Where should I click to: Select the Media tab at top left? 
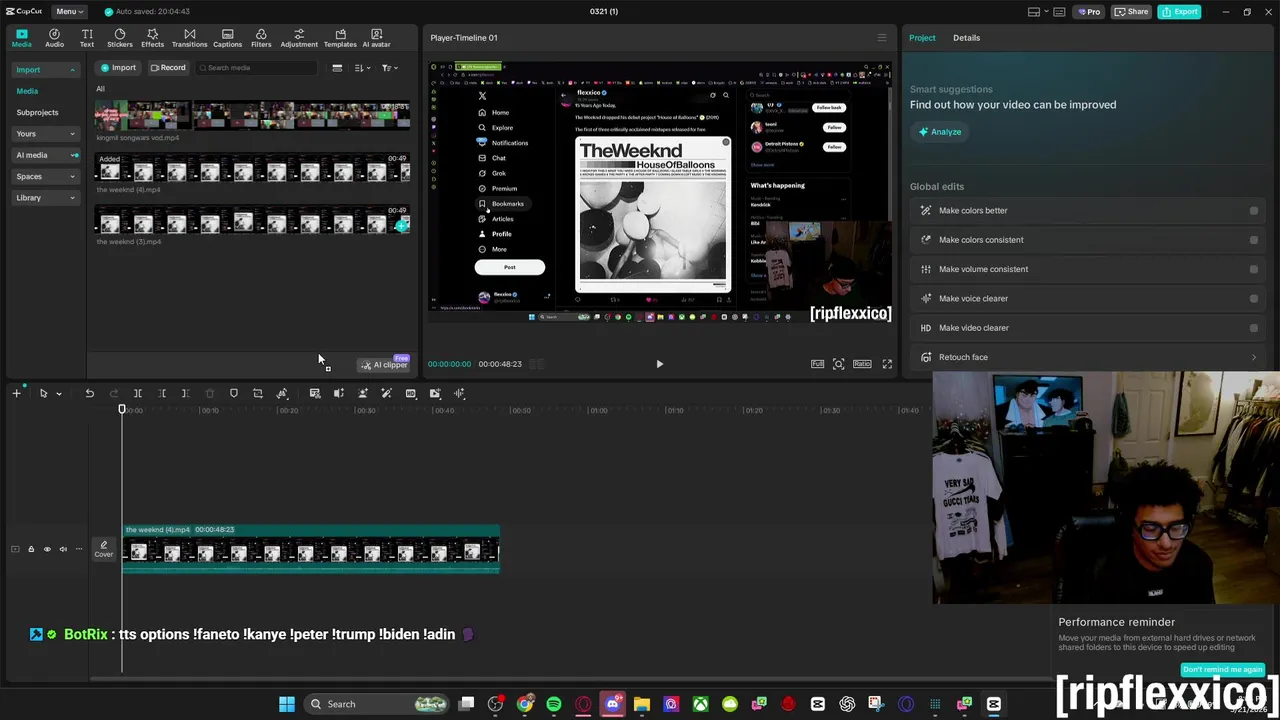(x=21, y=38)
